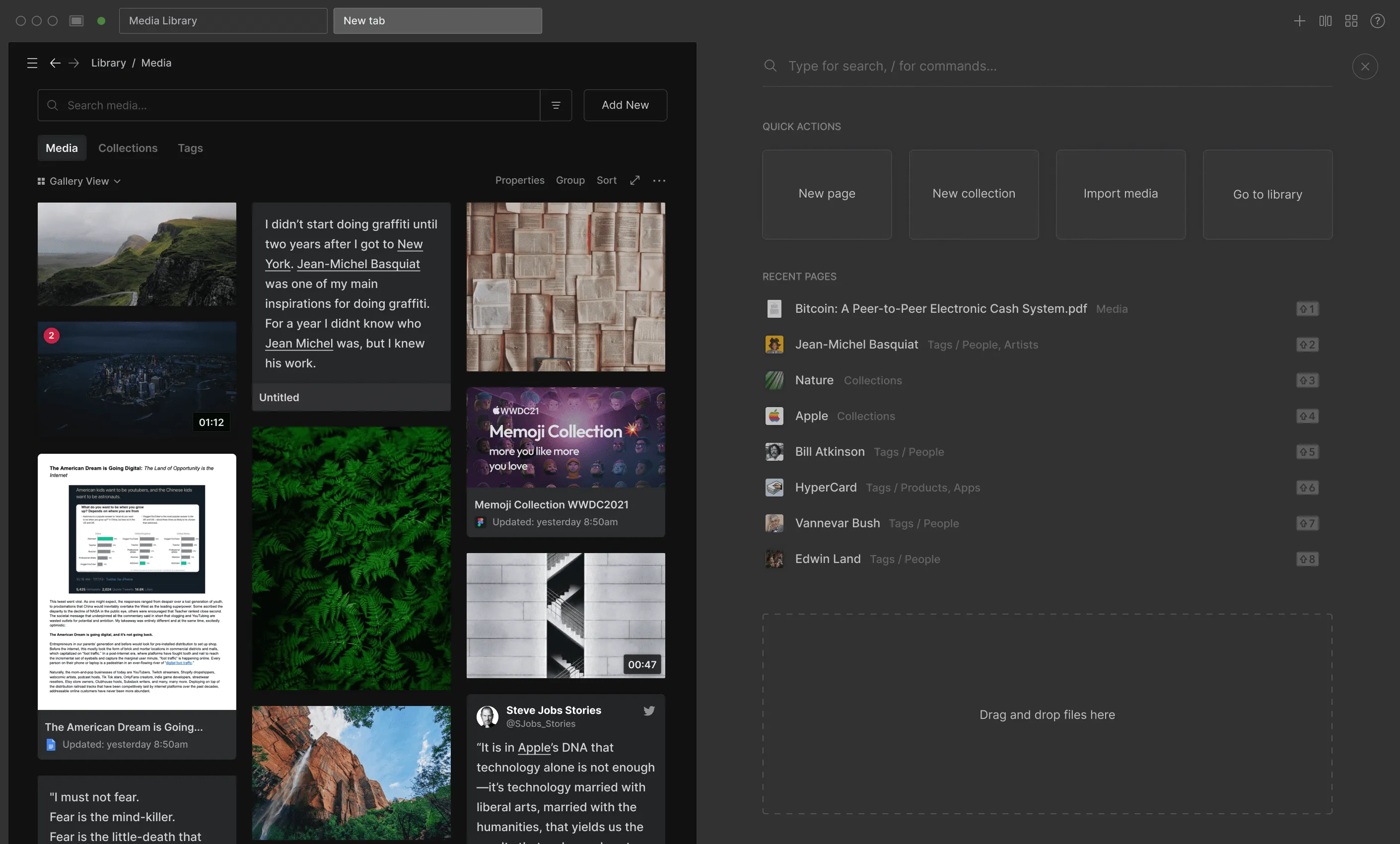This screenshot has height=844, width=1400.
Task: Open the grid layout icon in top bar
Action: click(1352, 21)
